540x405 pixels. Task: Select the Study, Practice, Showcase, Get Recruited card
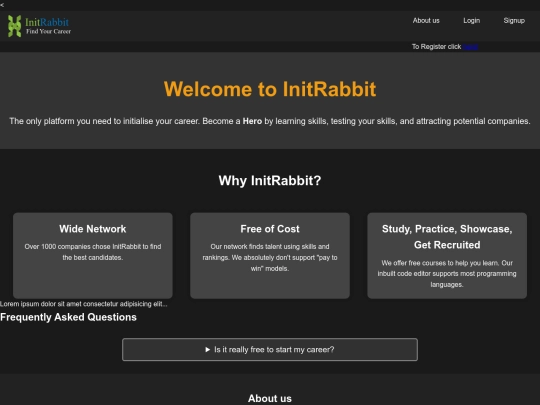pyautogui.click(x=447, y=256)
